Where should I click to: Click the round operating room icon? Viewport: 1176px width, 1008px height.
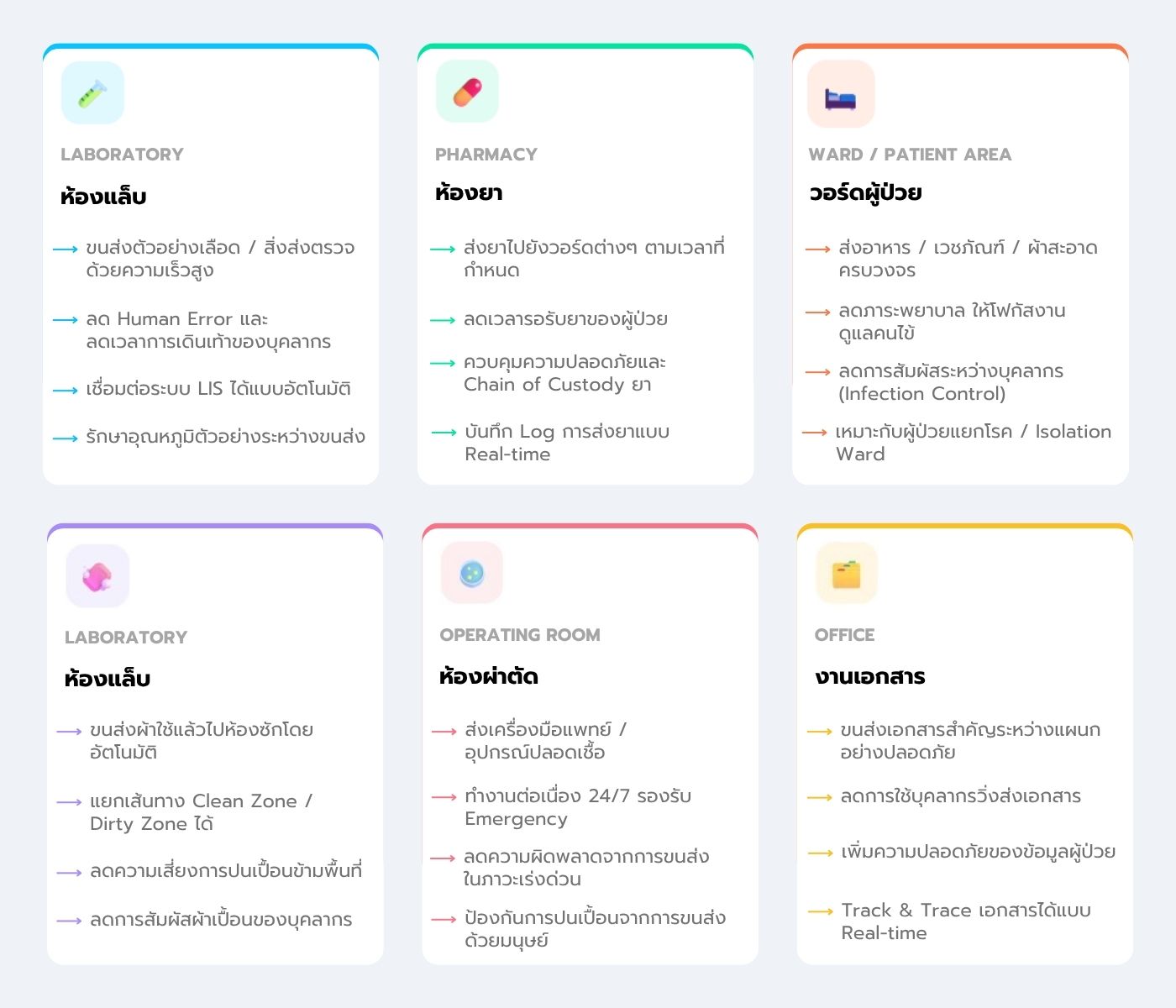coord(472,574)
